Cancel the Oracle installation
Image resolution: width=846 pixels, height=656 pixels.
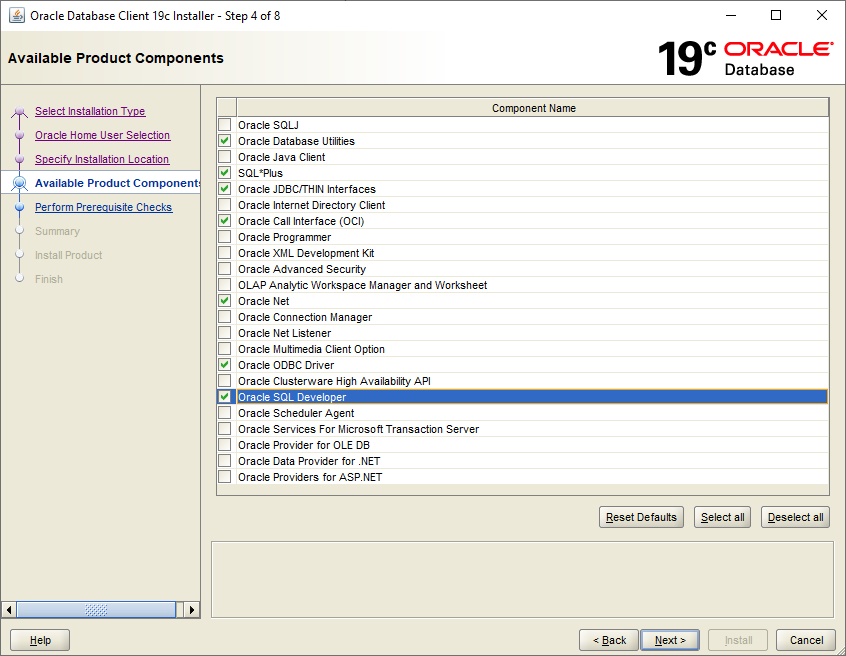806,640
